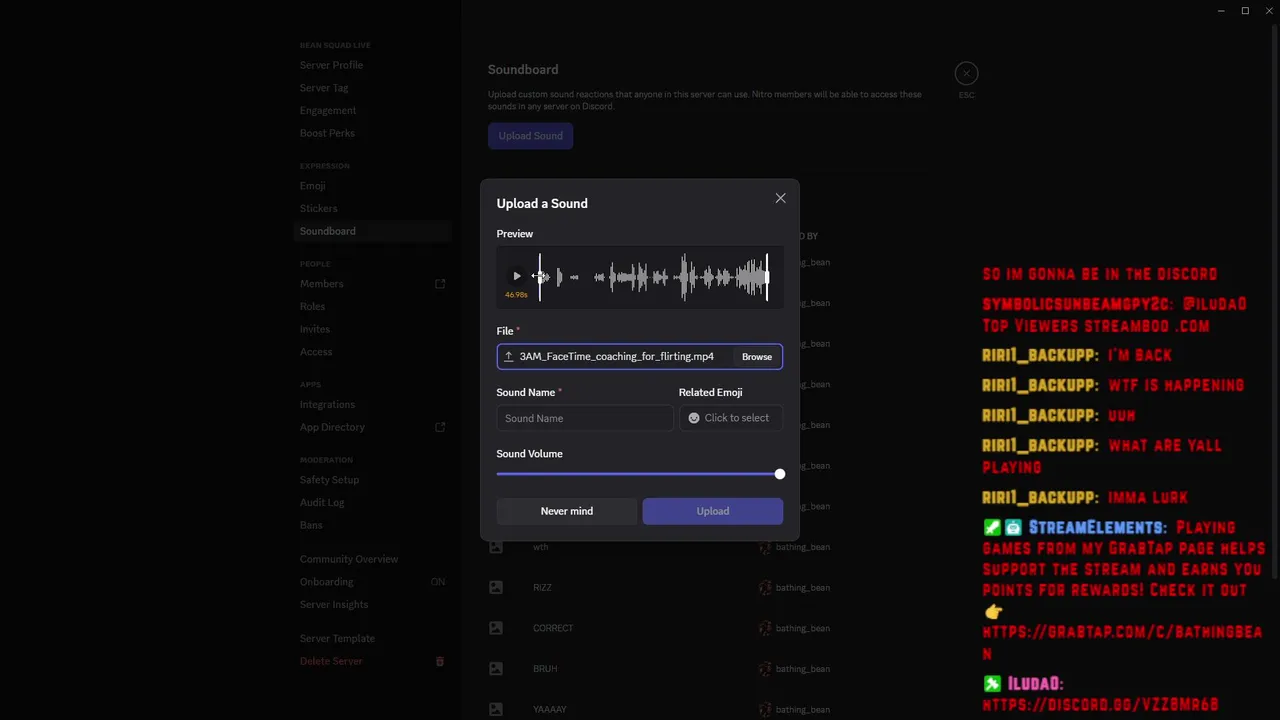Click uploader avatar in CORRECT row
Viewport: 1280px width, 720px height.
[765, 628]
